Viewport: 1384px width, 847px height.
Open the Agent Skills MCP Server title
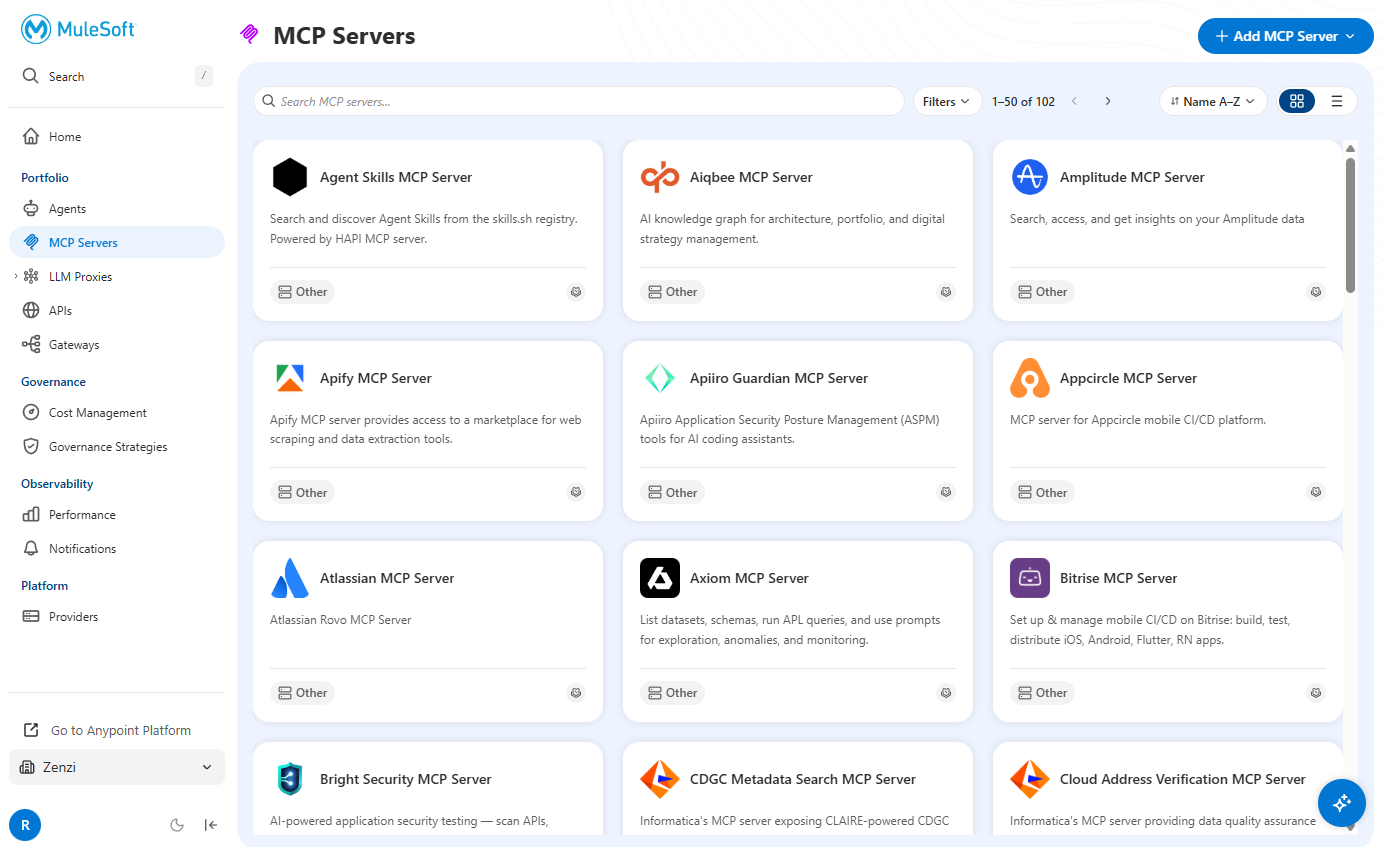pos(396,177)
